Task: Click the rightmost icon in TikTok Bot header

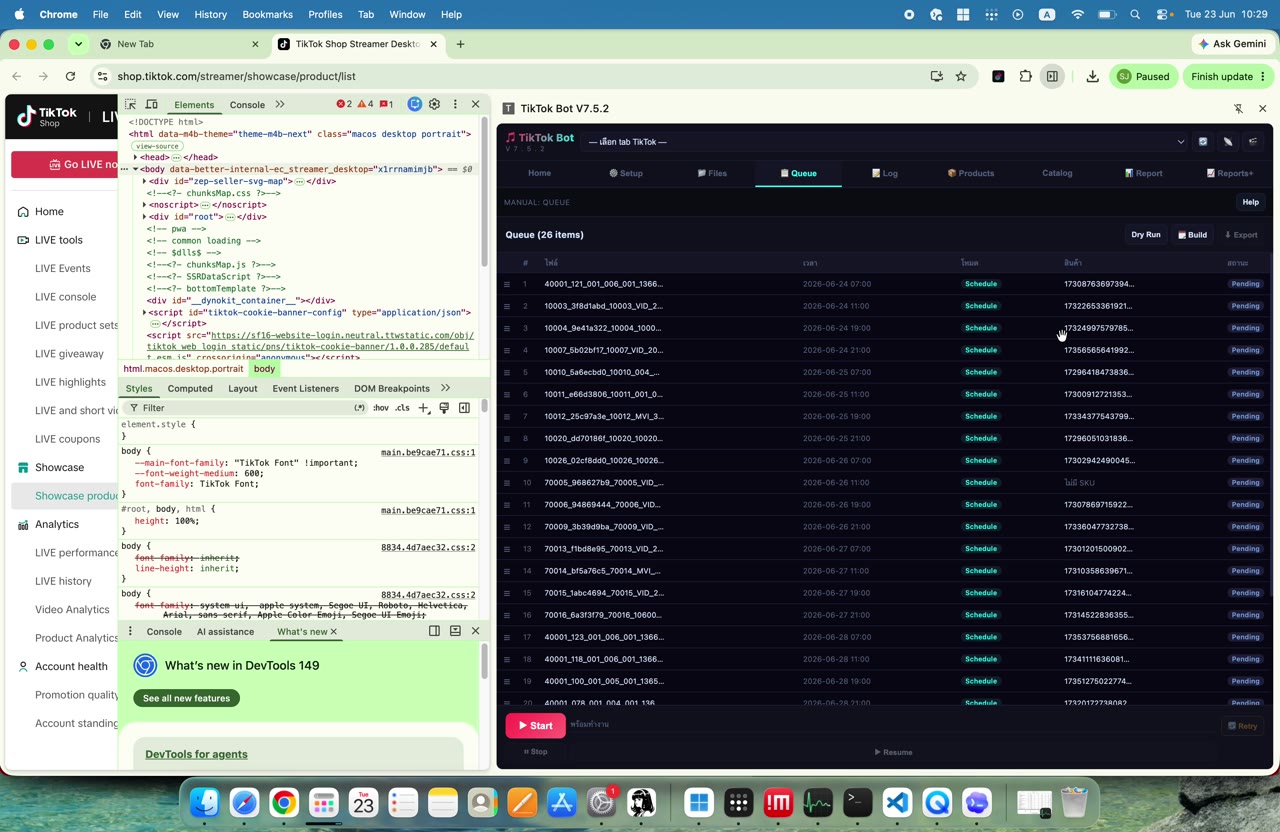Action: [x=1253, y=142]
